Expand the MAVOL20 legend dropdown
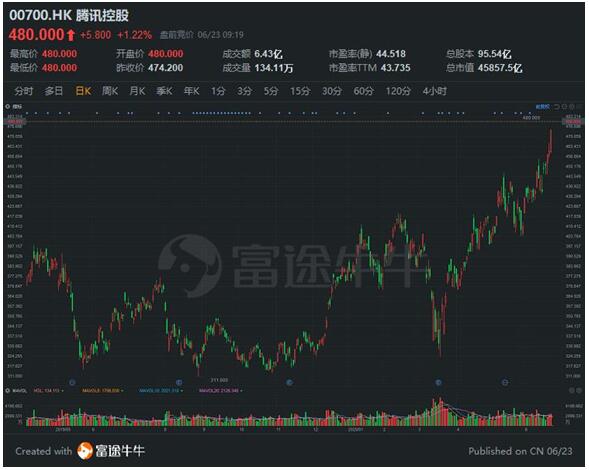 tap(241, 391)
